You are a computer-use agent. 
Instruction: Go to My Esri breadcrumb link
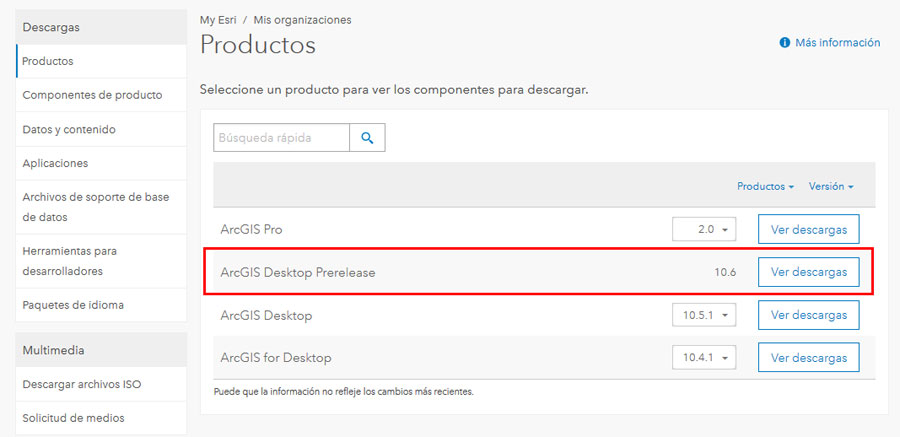pos(218,20)
